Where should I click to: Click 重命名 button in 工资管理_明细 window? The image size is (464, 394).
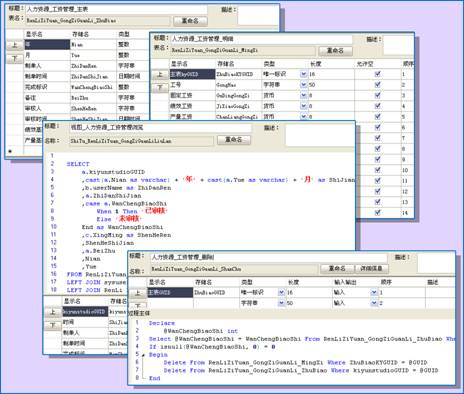(335, 51)
